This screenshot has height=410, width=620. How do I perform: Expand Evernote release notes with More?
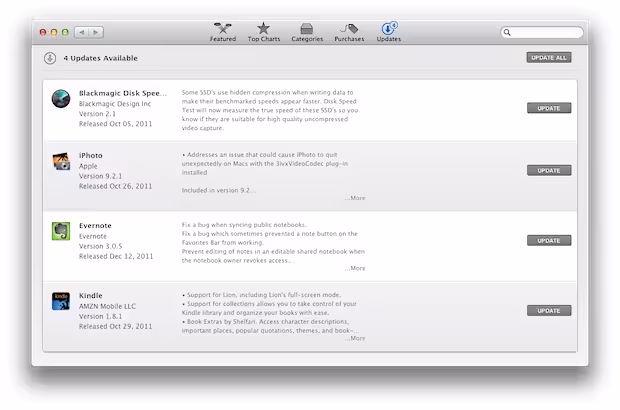click(355, 268)
